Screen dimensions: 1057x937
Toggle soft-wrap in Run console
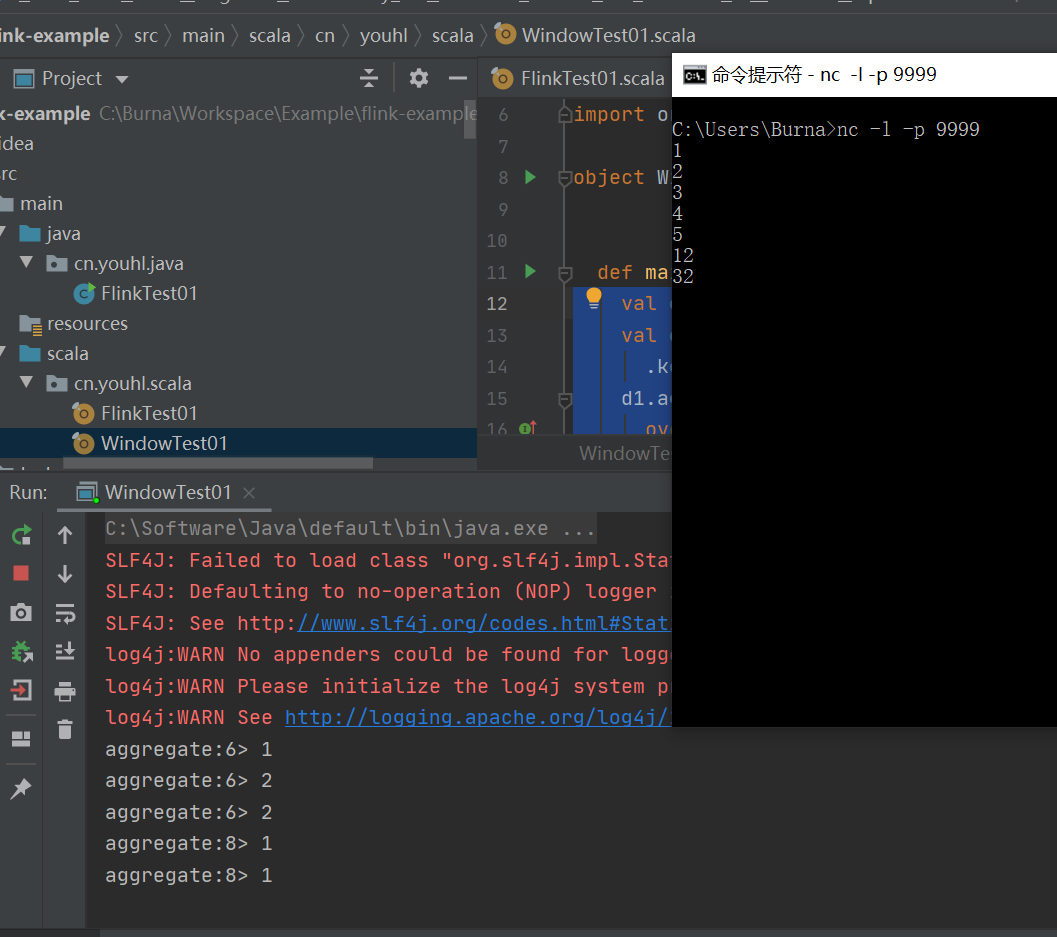65,613
